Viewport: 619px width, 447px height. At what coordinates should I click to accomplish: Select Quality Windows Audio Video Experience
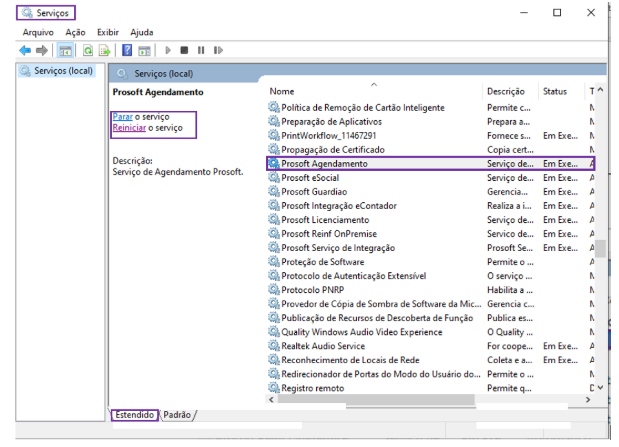(430, 332)
